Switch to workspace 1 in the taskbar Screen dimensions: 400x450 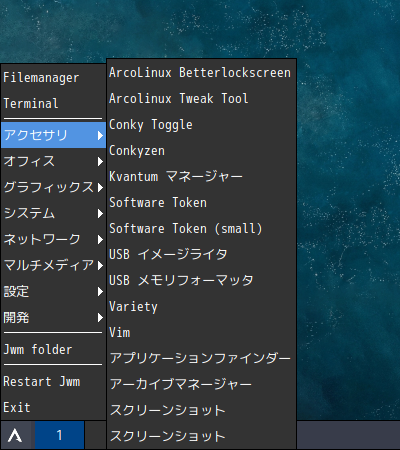59,435
